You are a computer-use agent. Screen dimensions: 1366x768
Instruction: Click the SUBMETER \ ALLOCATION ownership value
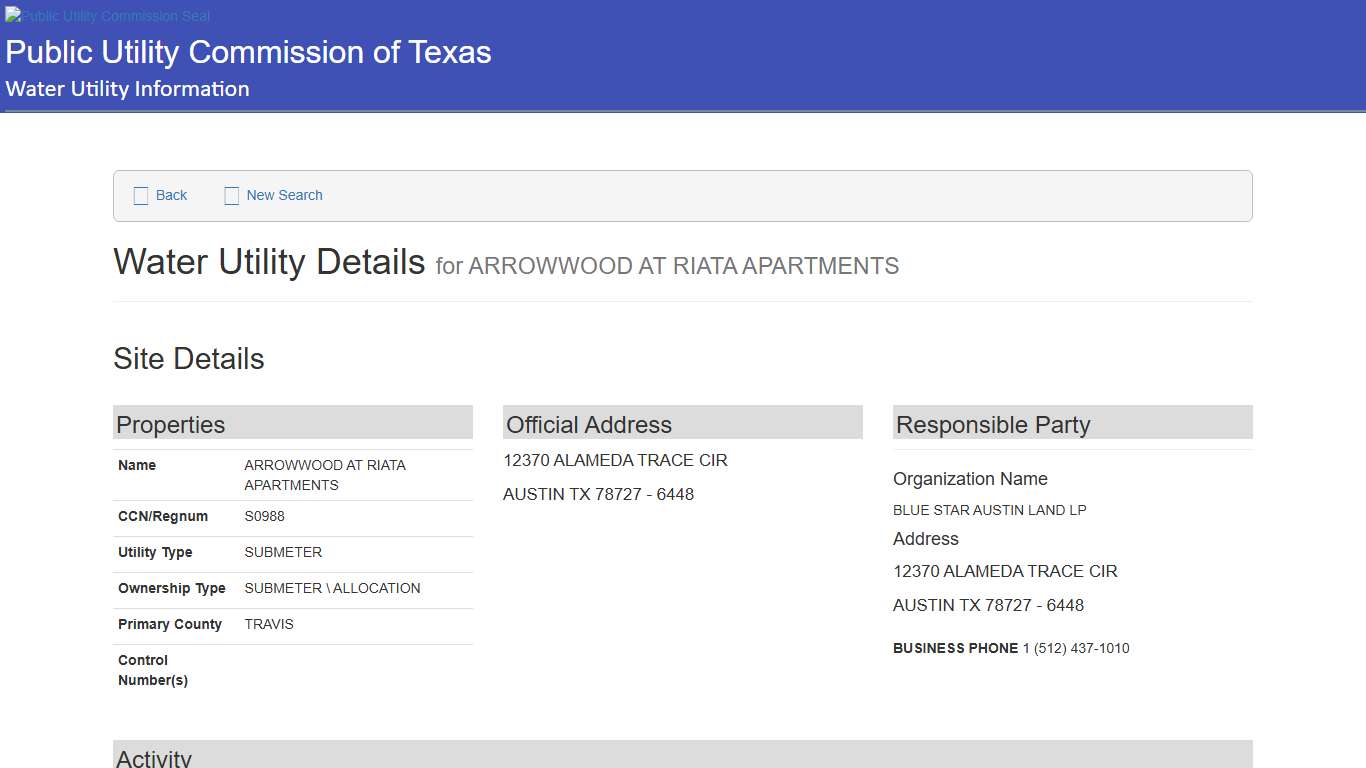click(x=332, y=589)
